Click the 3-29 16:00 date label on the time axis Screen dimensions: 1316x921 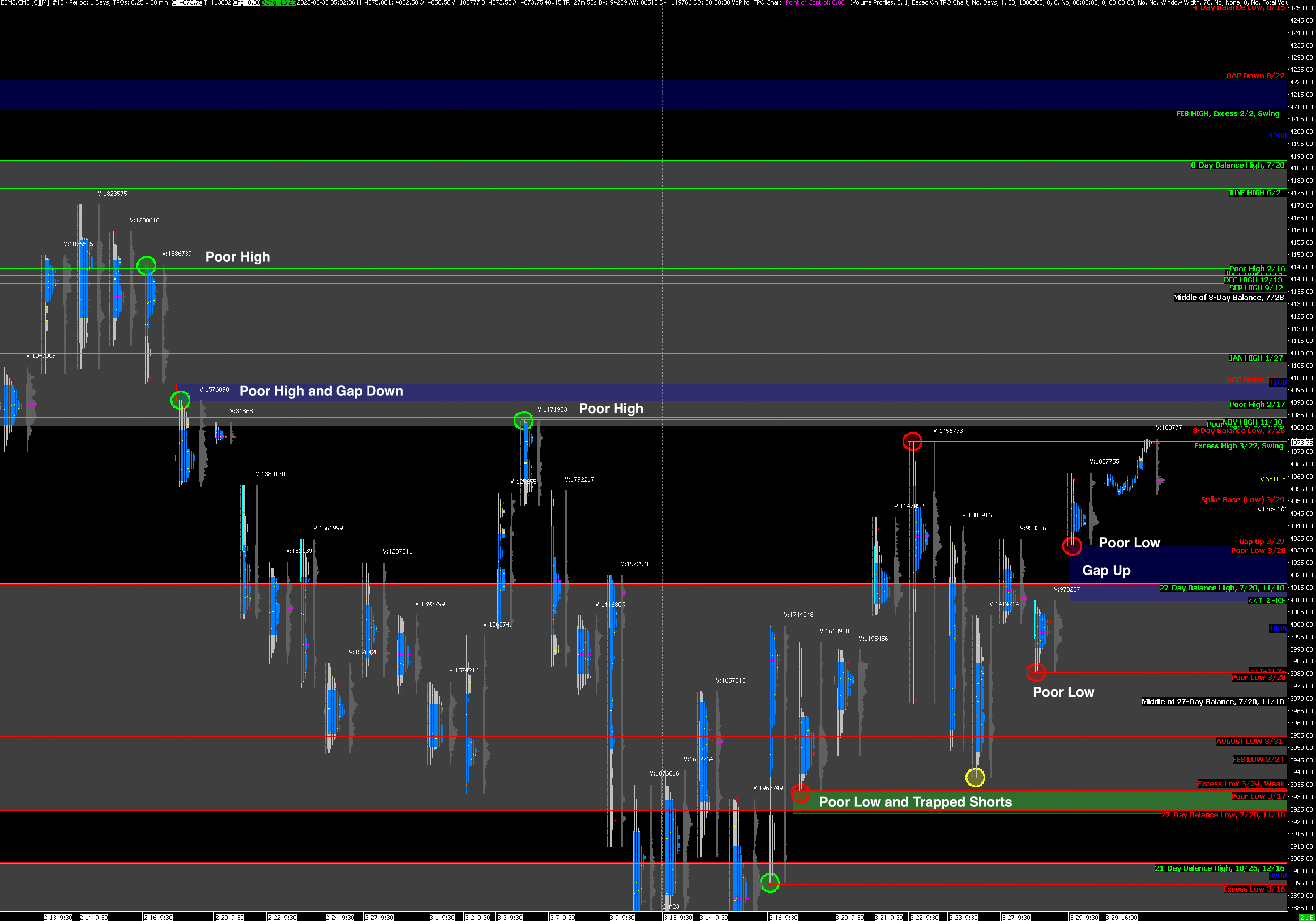pyautogui.click(x=1121, y=918)
